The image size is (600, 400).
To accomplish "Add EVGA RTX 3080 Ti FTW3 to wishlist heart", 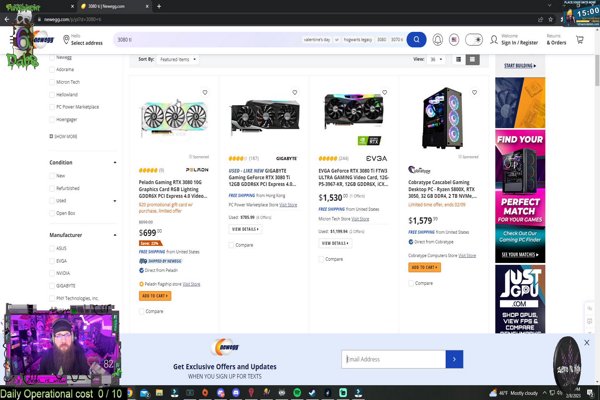I will 385,92.
